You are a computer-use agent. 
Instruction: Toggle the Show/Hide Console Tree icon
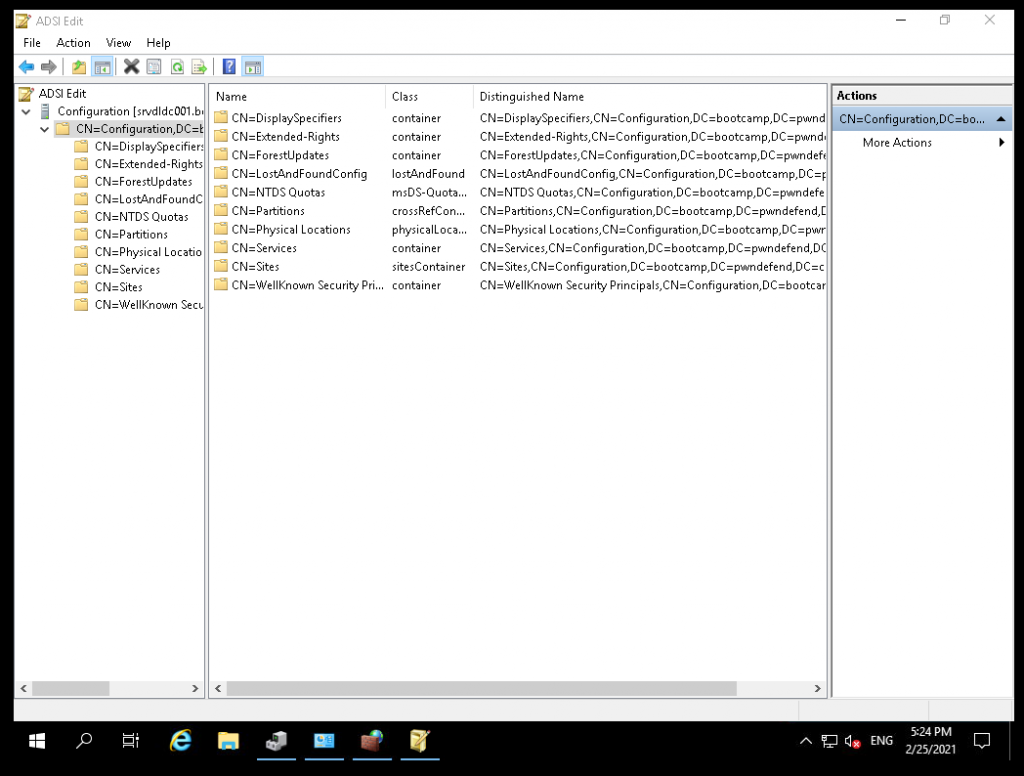tap(102, 66)
